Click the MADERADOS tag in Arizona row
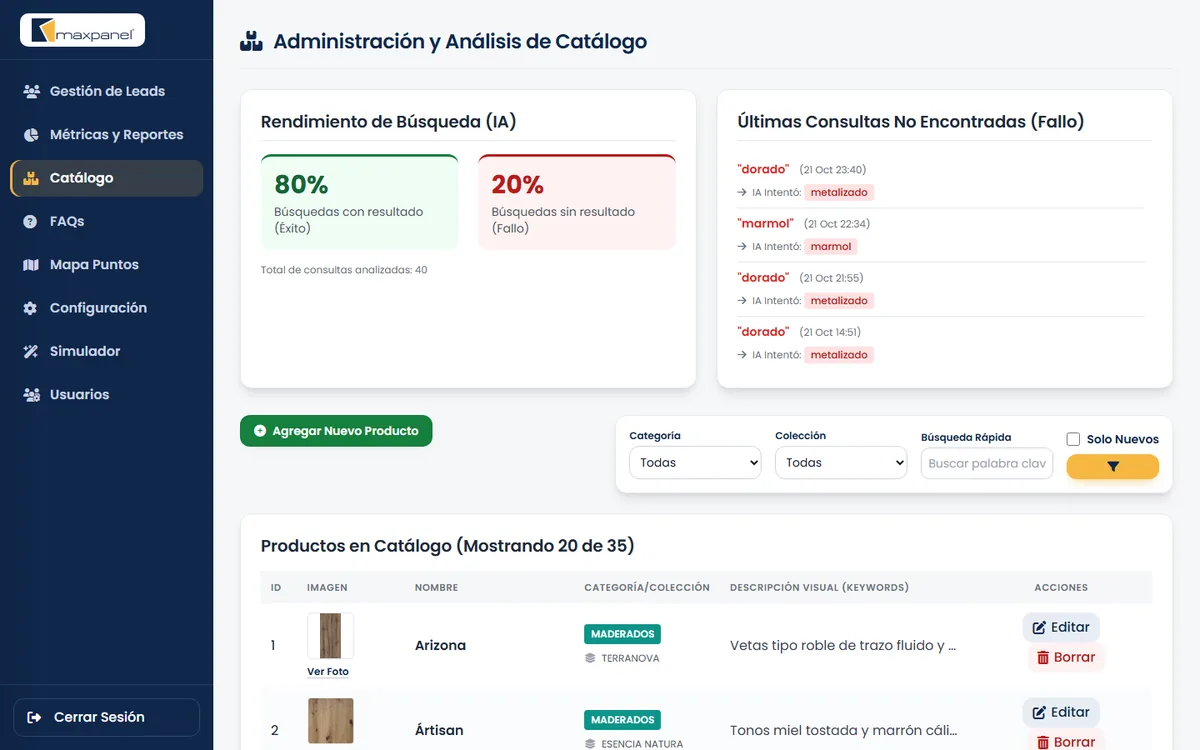 [x=622, y=634]
